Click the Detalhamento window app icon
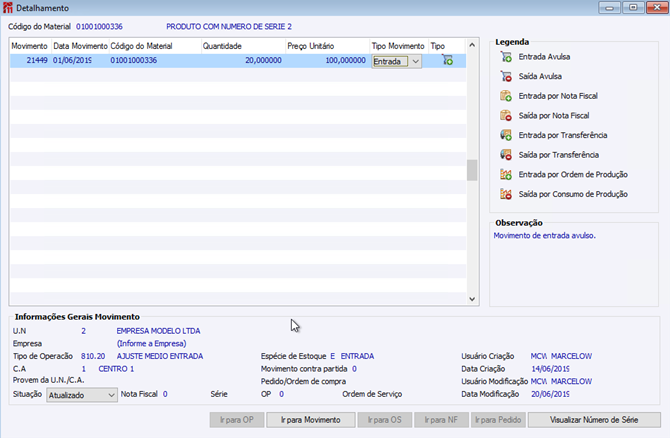 coord(8,8)
